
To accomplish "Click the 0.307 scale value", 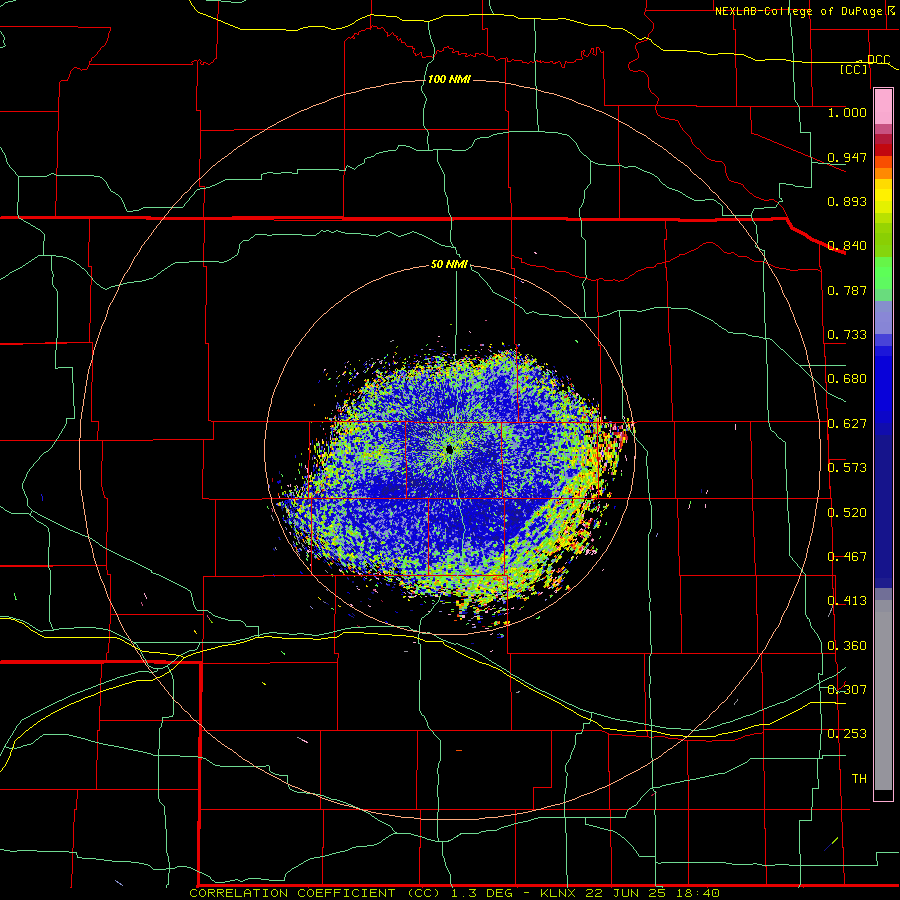I will click(847, 690).
